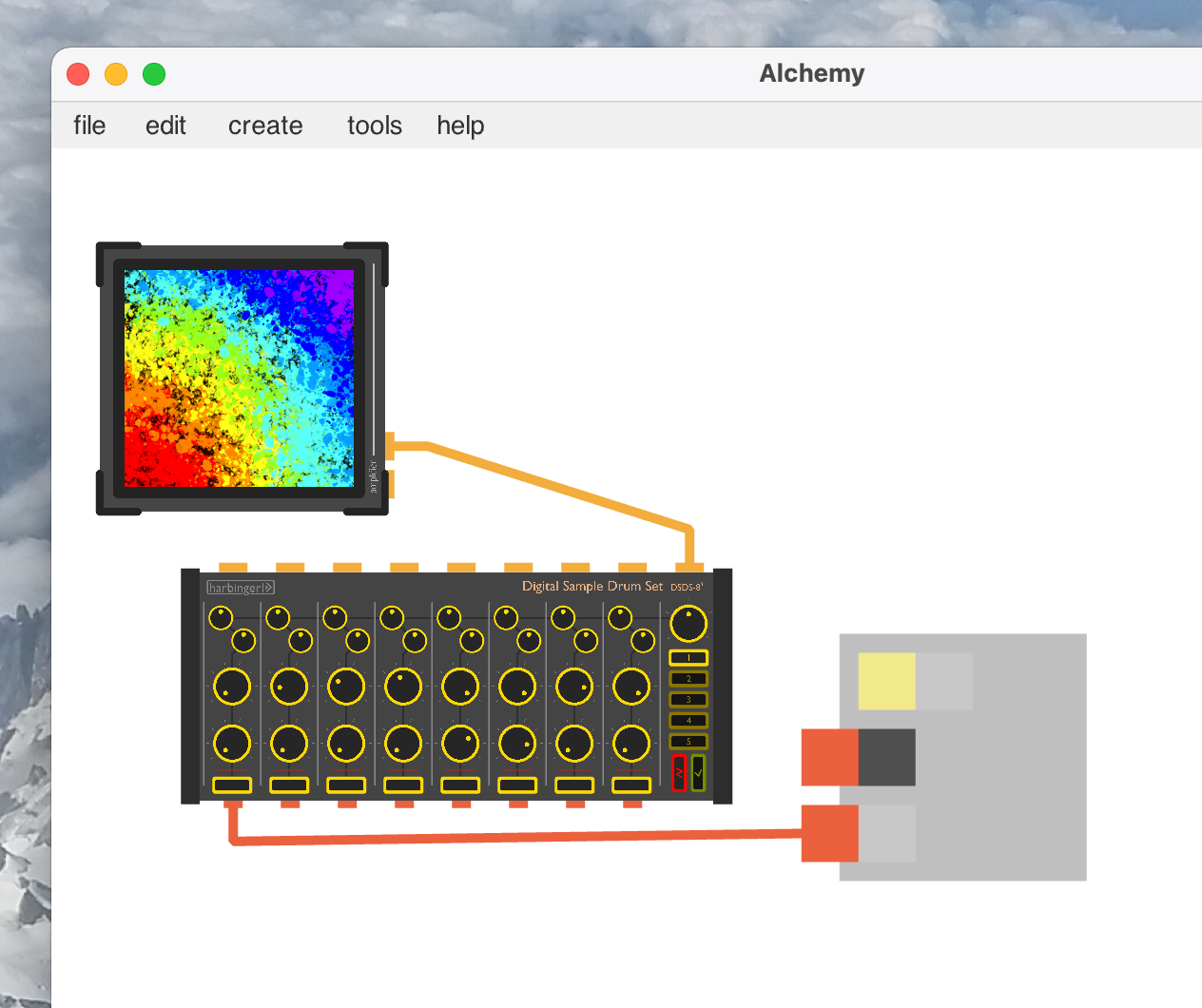Click the help menu
Viewport: 1202px width, 1008px height.
click(460, 126)
